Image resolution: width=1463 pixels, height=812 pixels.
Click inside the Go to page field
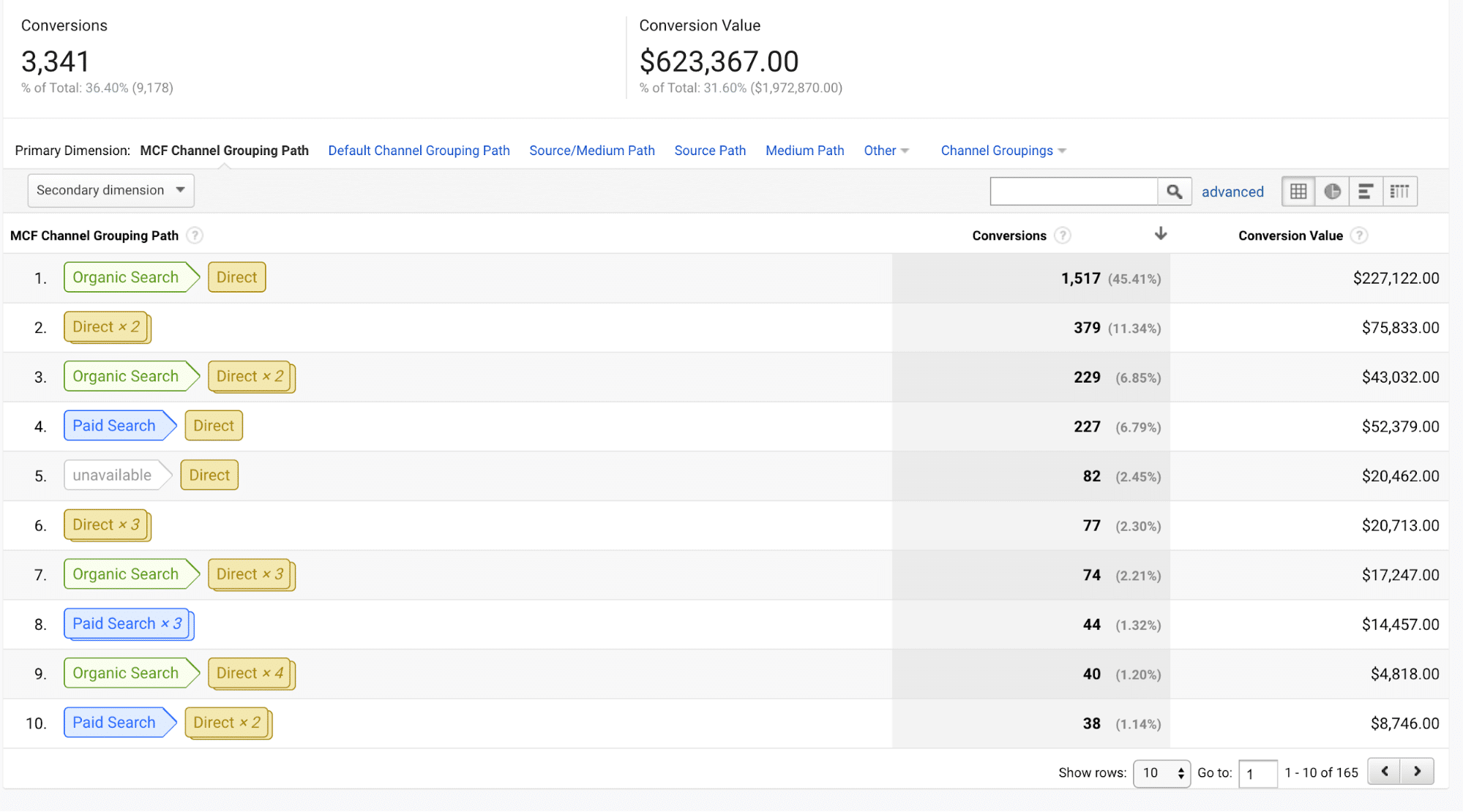click(1257, 773)
